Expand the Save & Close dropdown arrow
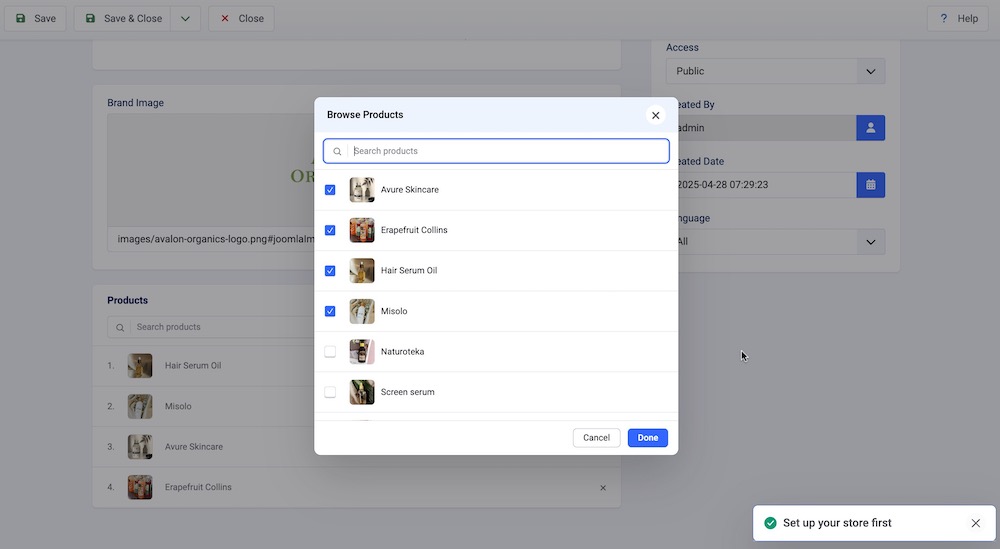The image size is (1000, 549). pyautogui.click(x=186, y=18)
